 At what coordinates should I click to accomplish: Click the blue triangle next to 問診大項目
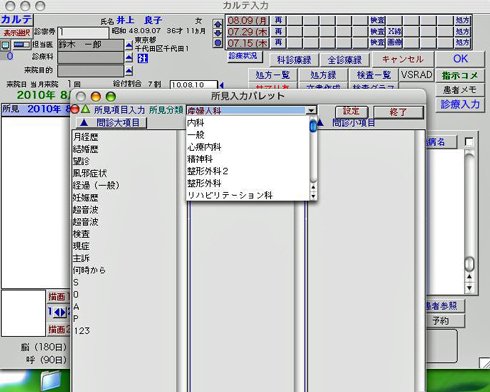click(x=84, y=123)
